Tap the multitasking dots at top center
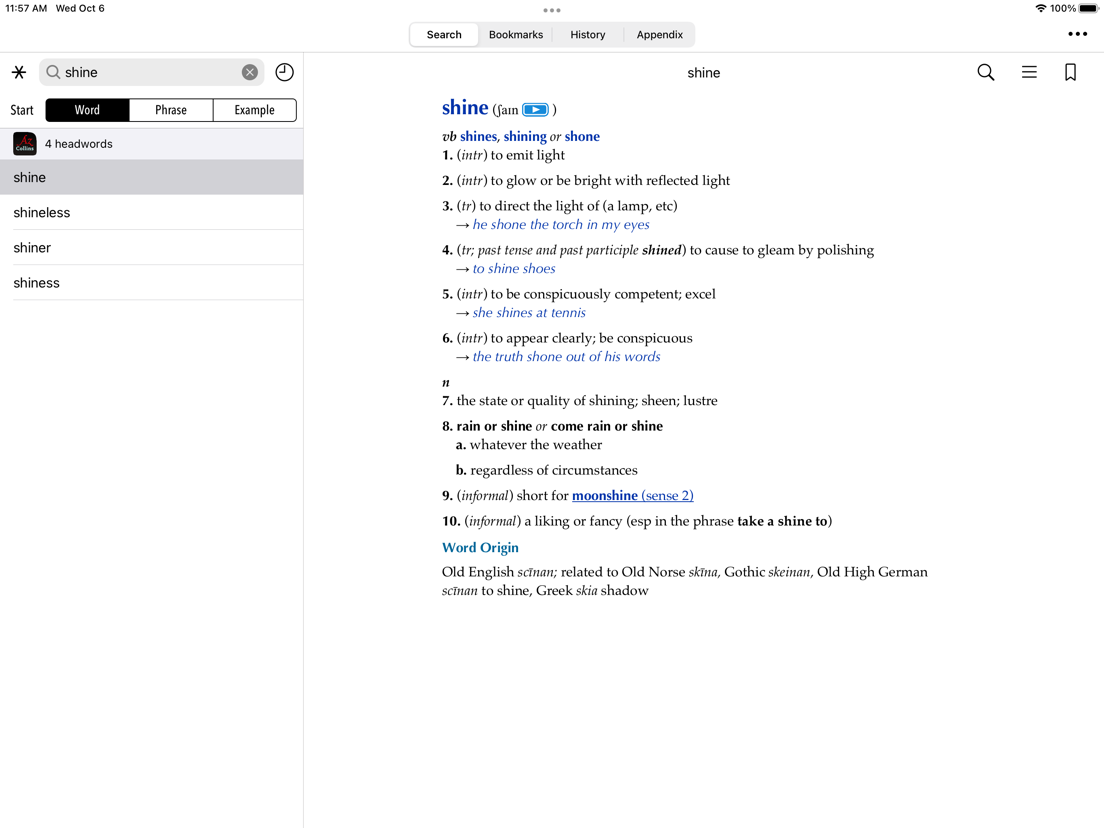The image size is (1104, 828). point(552,11)
